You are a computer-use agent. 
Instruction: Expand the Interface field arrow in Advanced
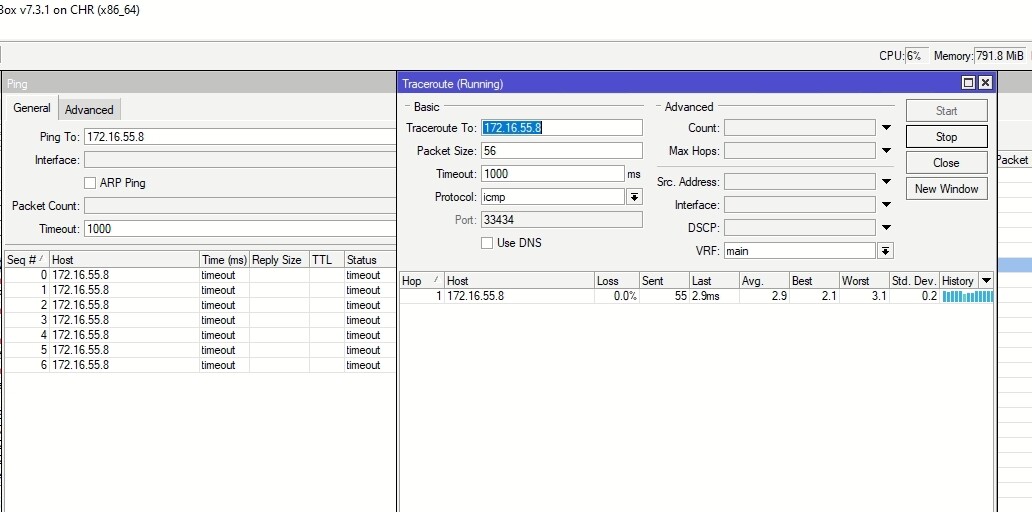point(886,205)
